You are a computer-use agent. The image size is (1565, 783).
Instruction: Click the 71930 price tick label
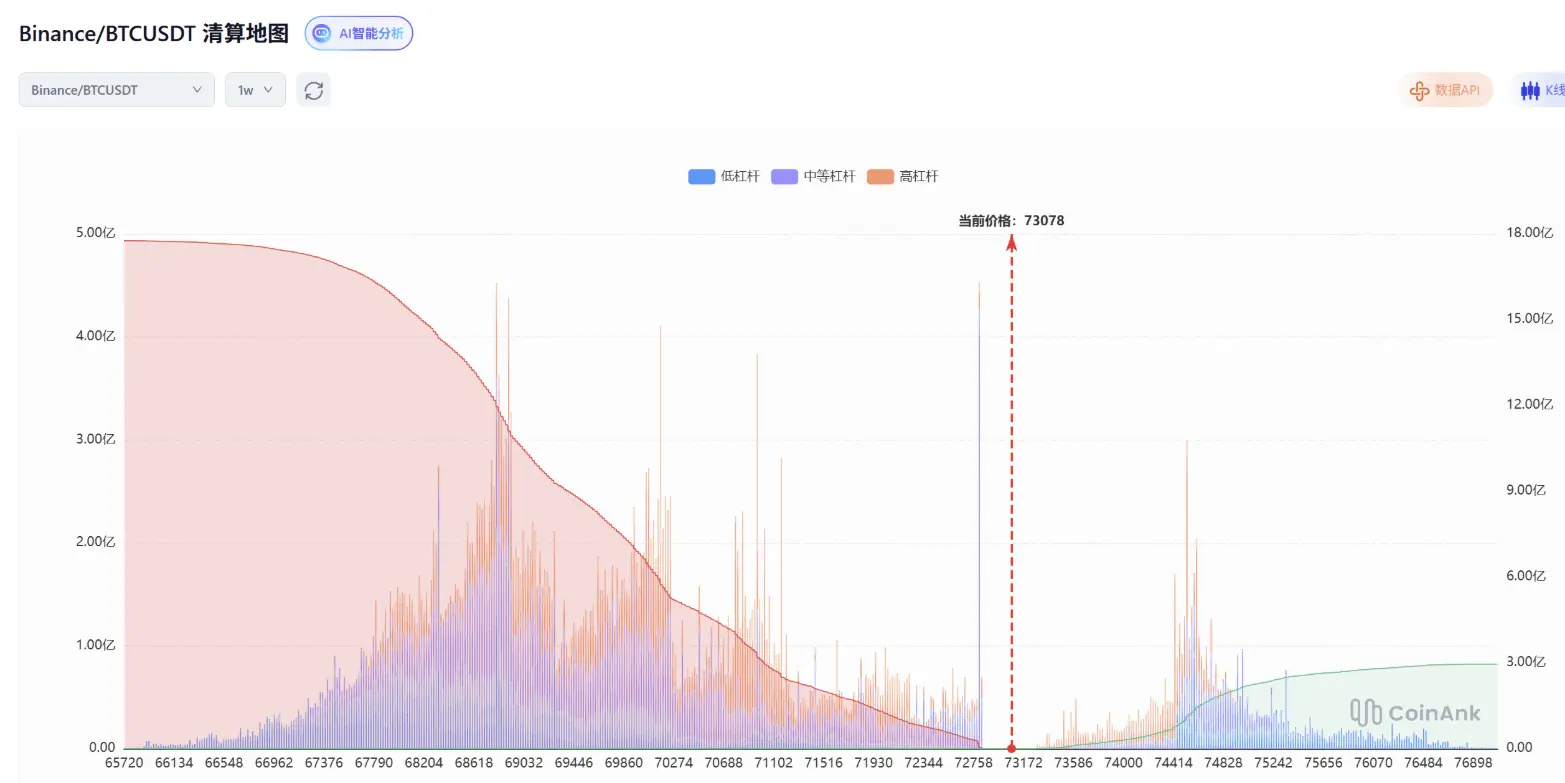tap(874, 763)
